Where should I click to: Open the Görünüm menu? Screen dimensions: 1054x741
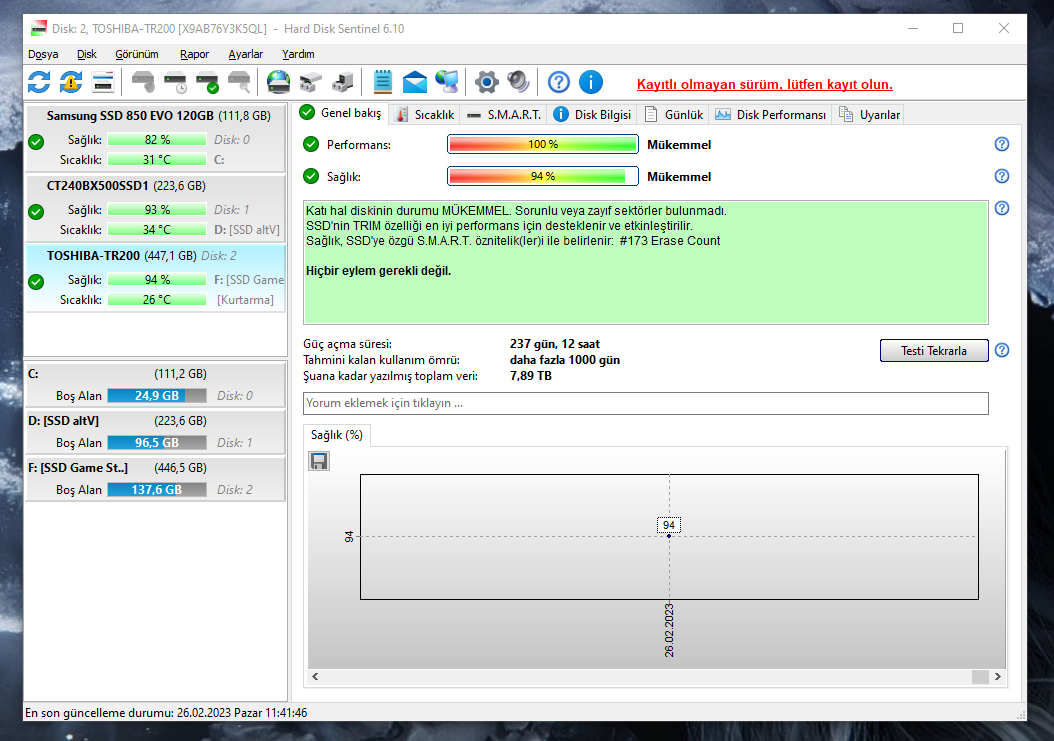click(x=137, y=54)
